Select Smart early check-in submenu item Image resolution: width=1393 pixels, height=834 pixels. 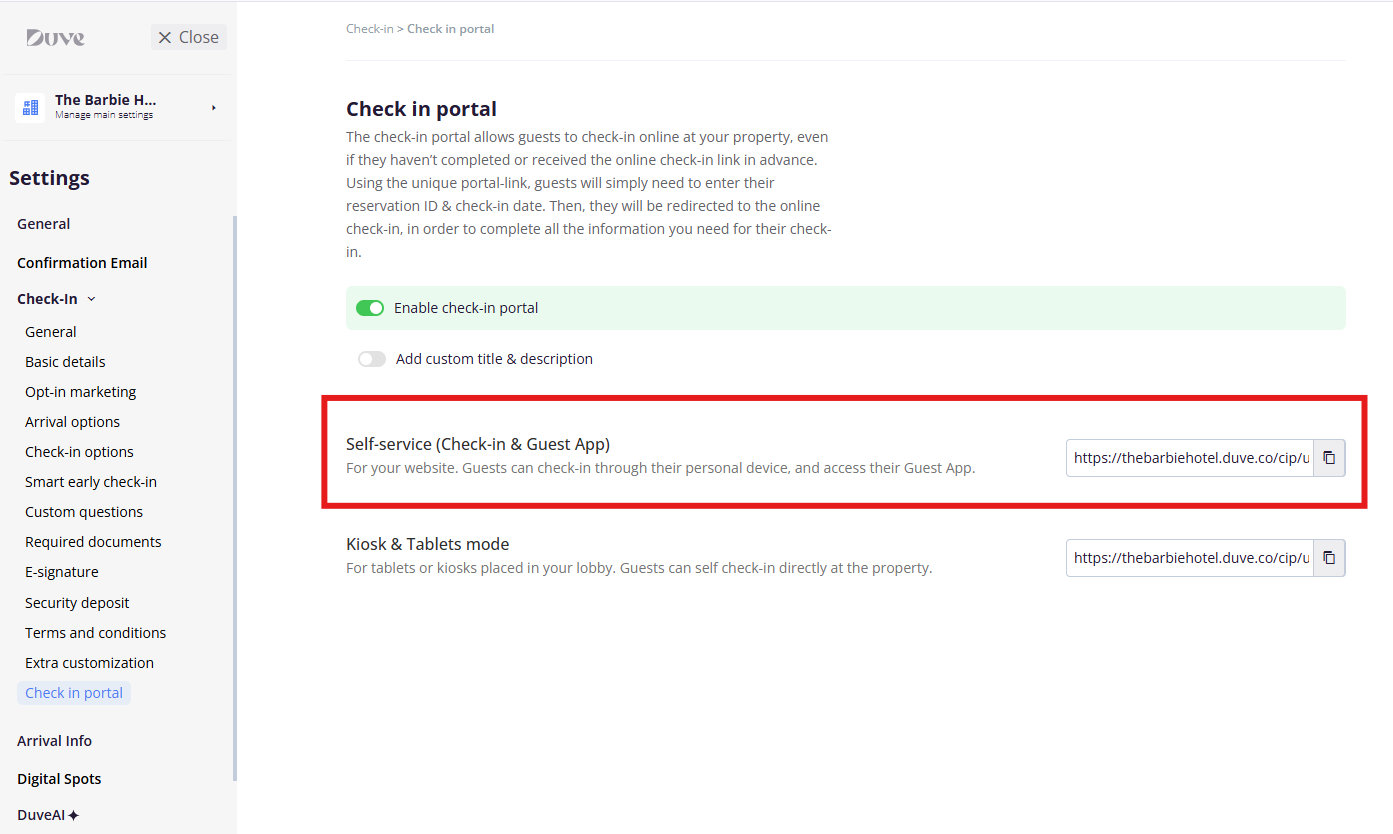pyautogui.click(x=91, y=482)
